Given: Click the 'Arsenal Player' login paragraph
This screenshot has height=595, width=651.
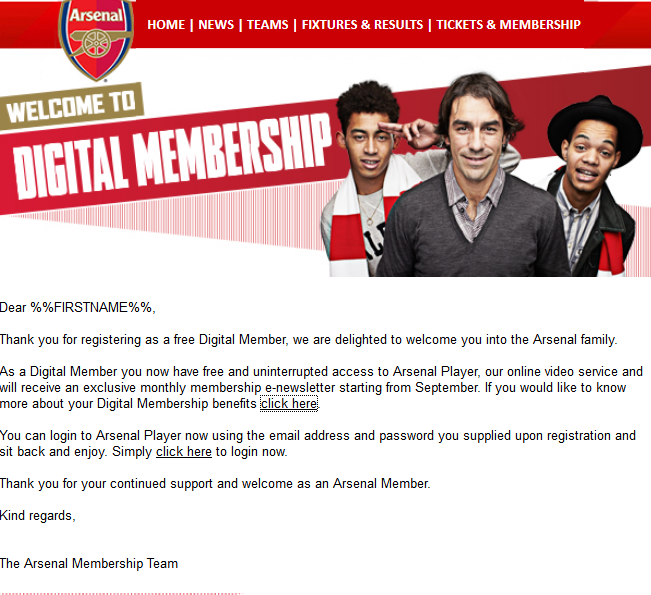Looking at the screenshot, I should [318, 443].
